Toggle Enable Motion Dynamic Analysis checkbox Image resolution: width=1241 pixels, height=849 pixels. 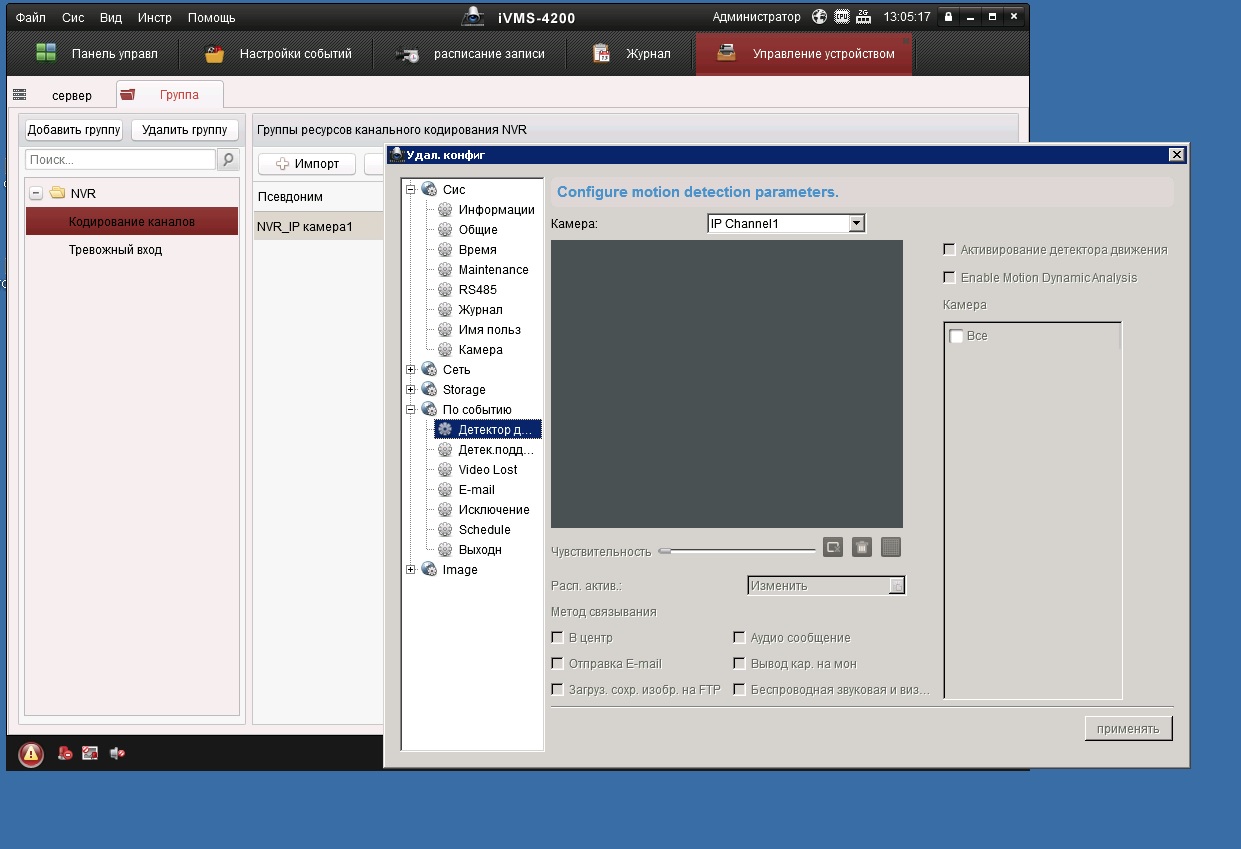coord(950,278)
